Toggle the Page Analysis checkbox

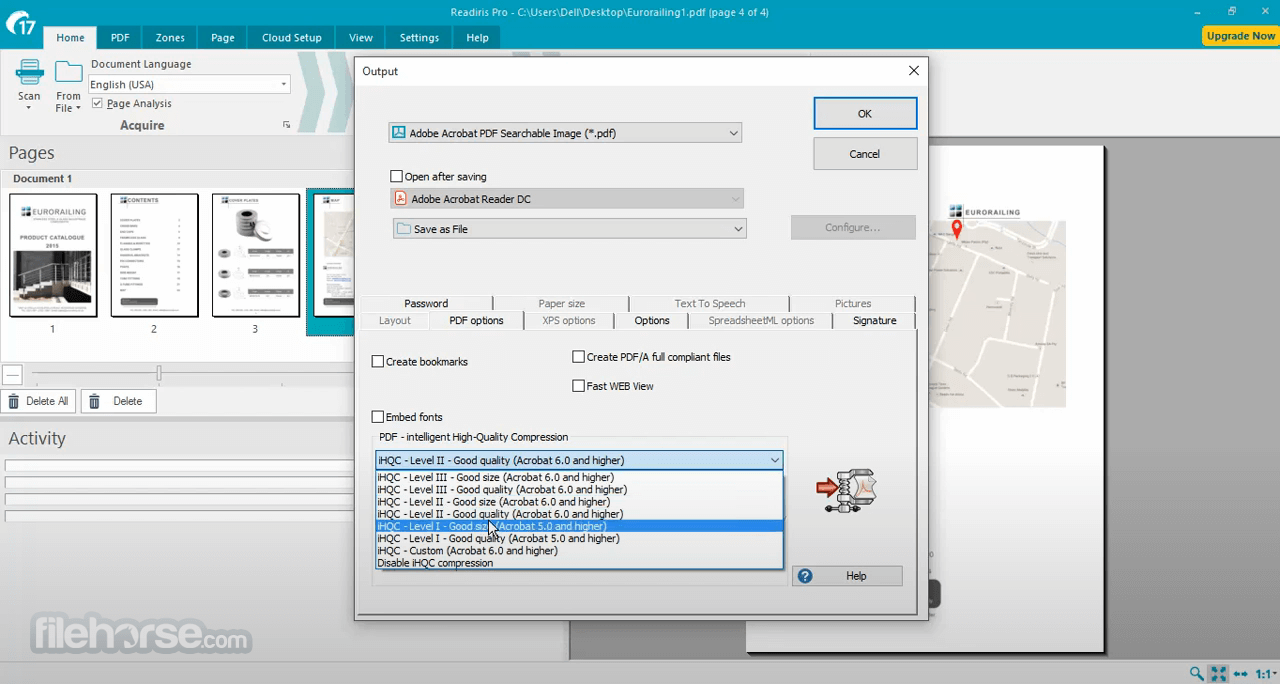(x=97, y=103)
